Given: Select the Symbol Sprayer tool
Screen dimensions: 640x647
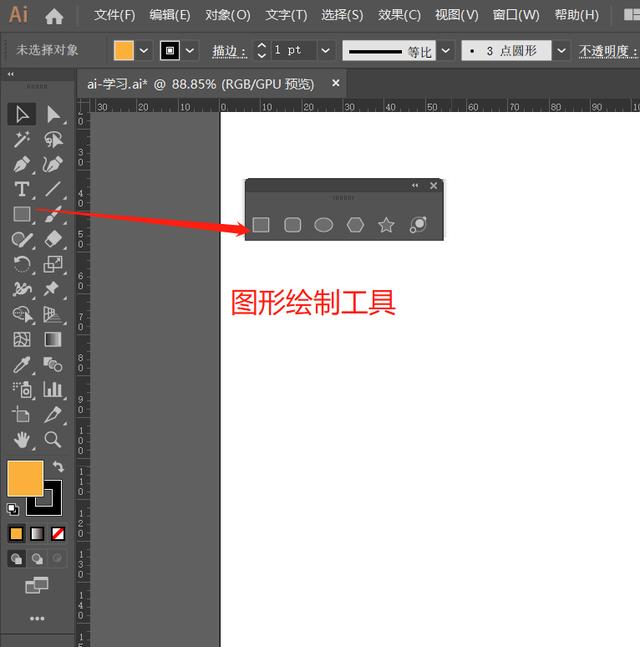Looking at the screenshot, I should 22,390.
